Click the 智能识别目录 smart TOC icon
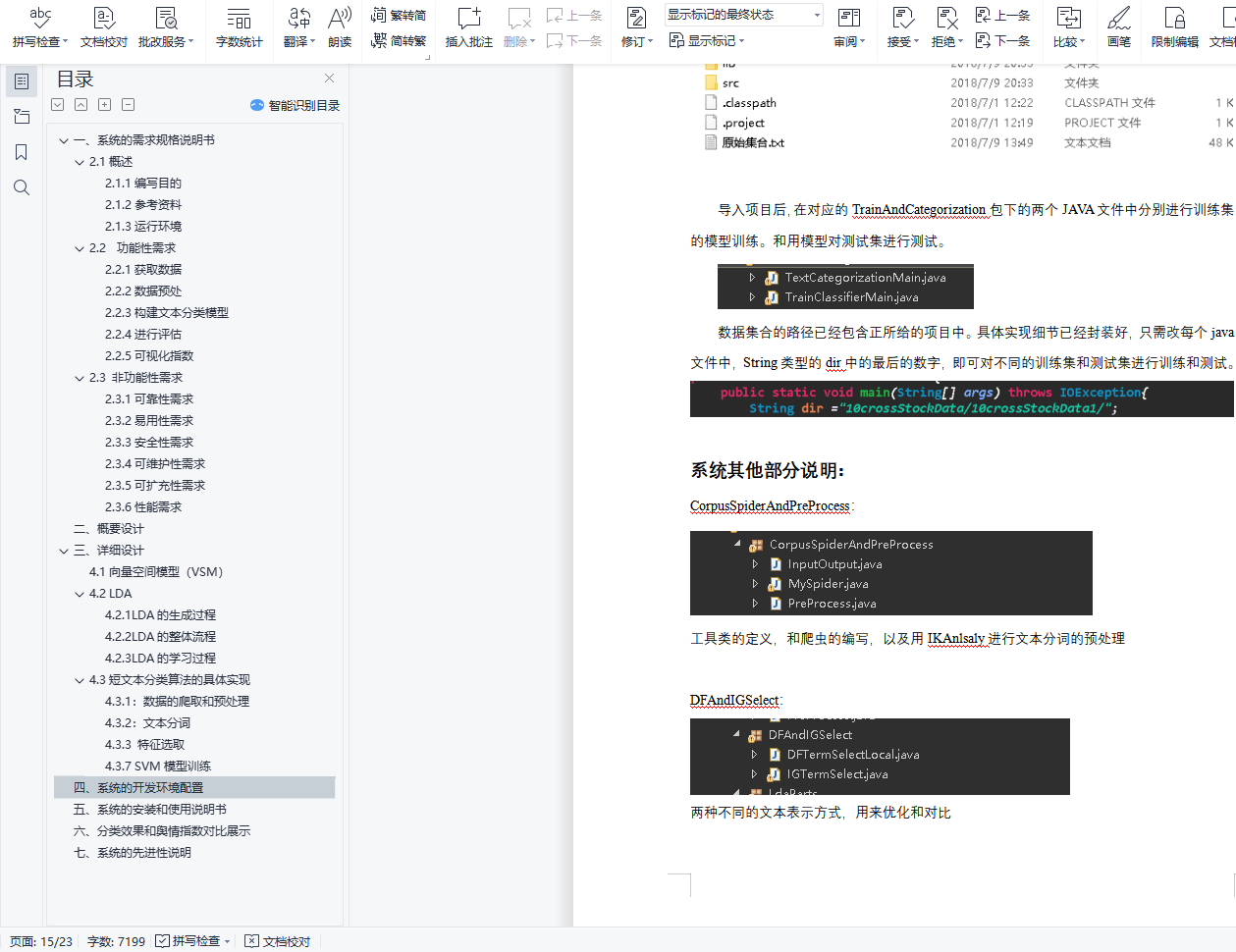The width and height of the screenshot is (1236, 952). [257, 105]
